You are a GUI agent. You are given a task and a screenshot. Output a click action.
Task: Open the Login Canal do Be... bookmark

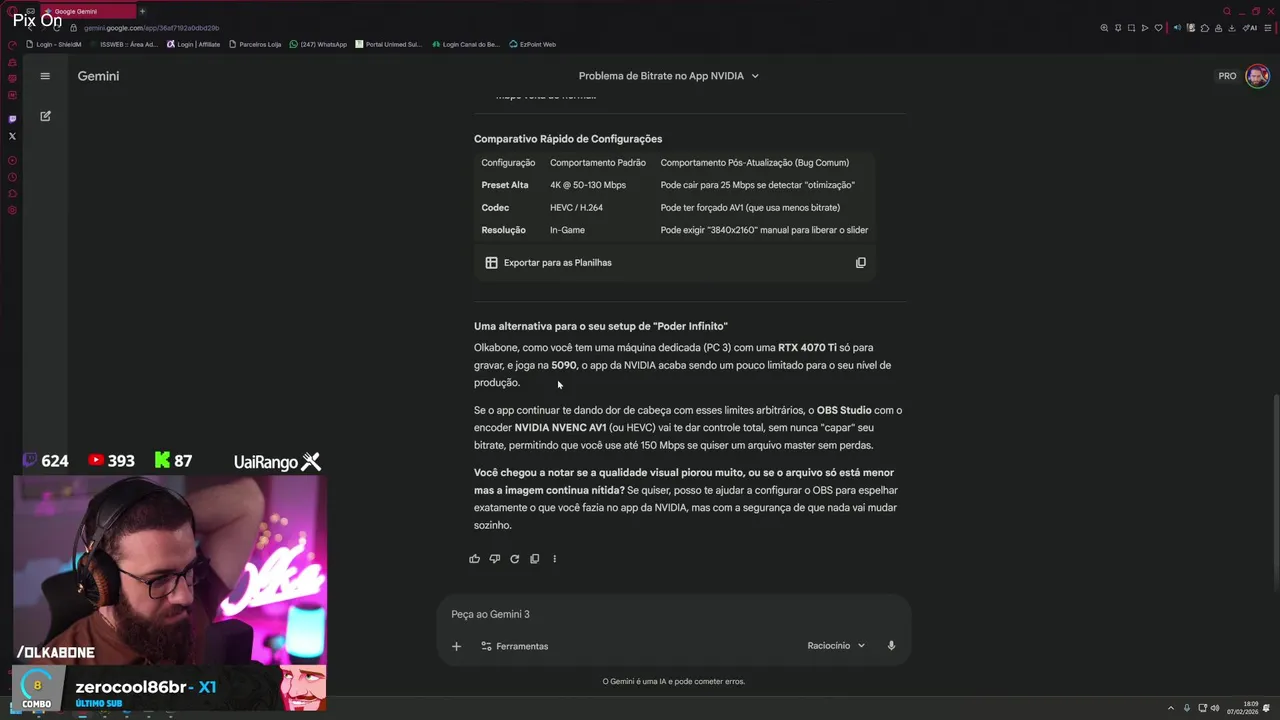[x=465, y=44]
